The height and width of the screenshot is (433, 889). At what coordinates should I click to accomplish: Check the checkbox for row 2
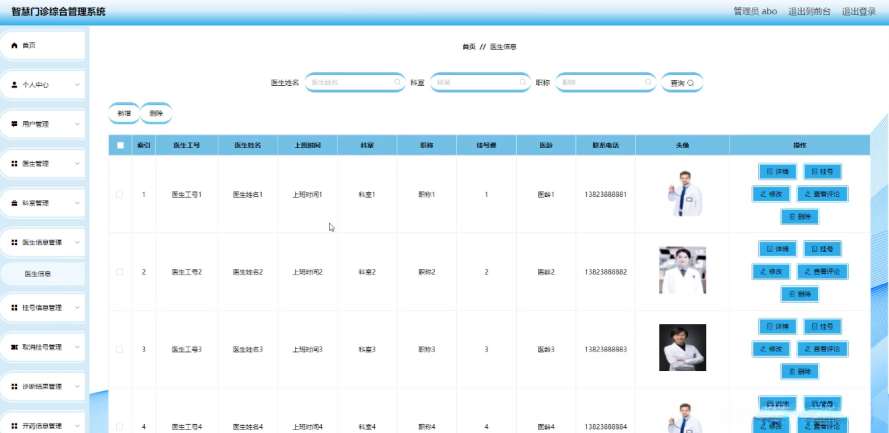point(120,272)
